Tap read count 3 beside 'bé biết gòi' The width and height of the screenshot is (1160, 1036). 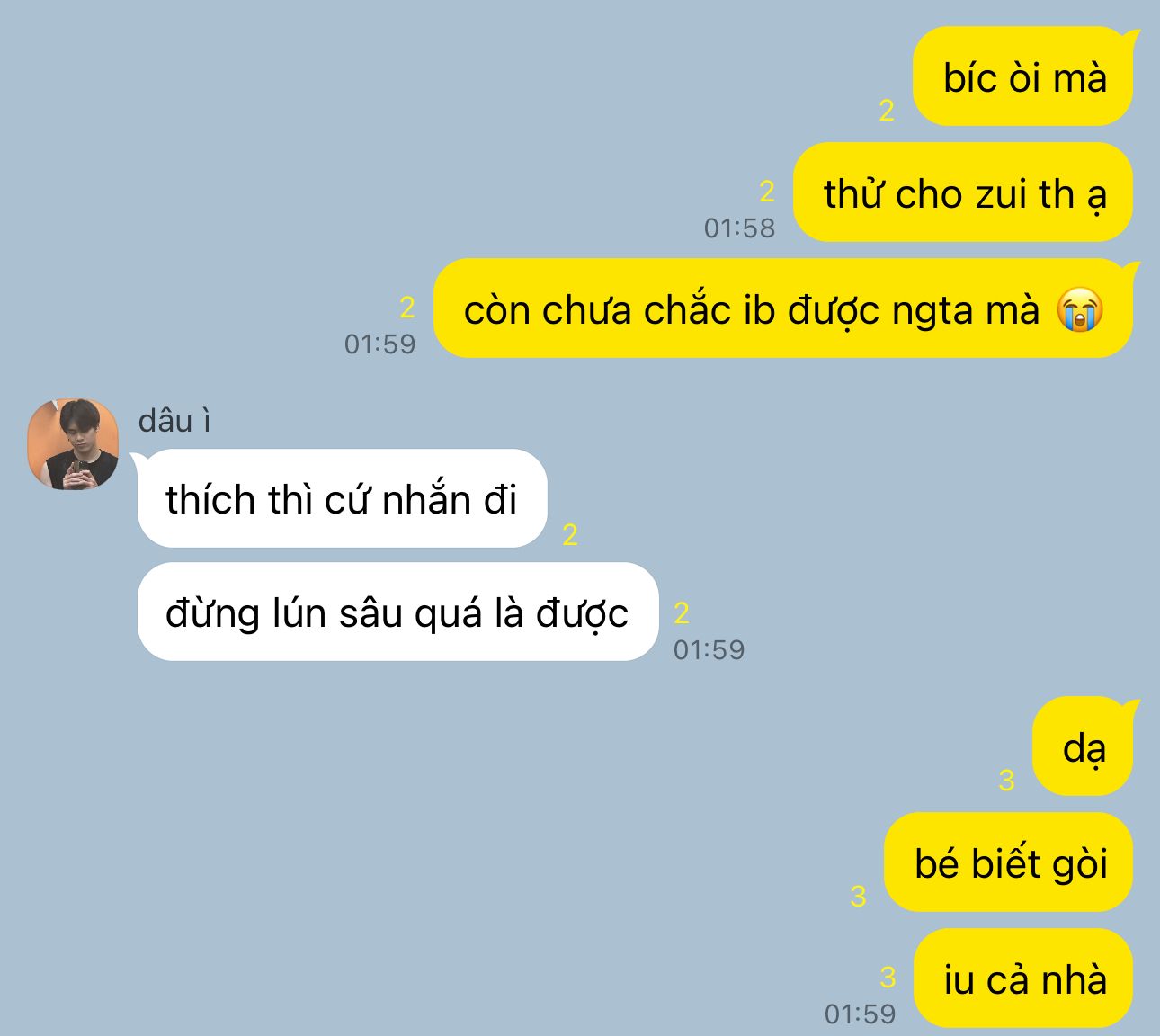coord(858,896)
